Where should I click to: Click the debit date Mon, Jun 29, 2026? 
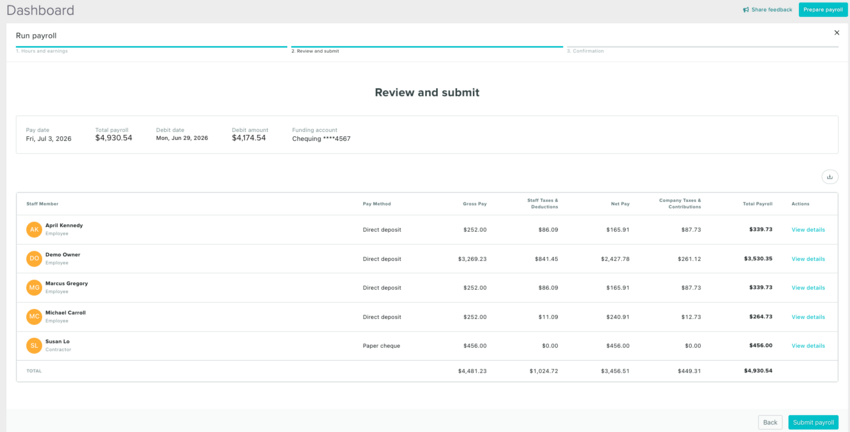[x=182, y=138]
